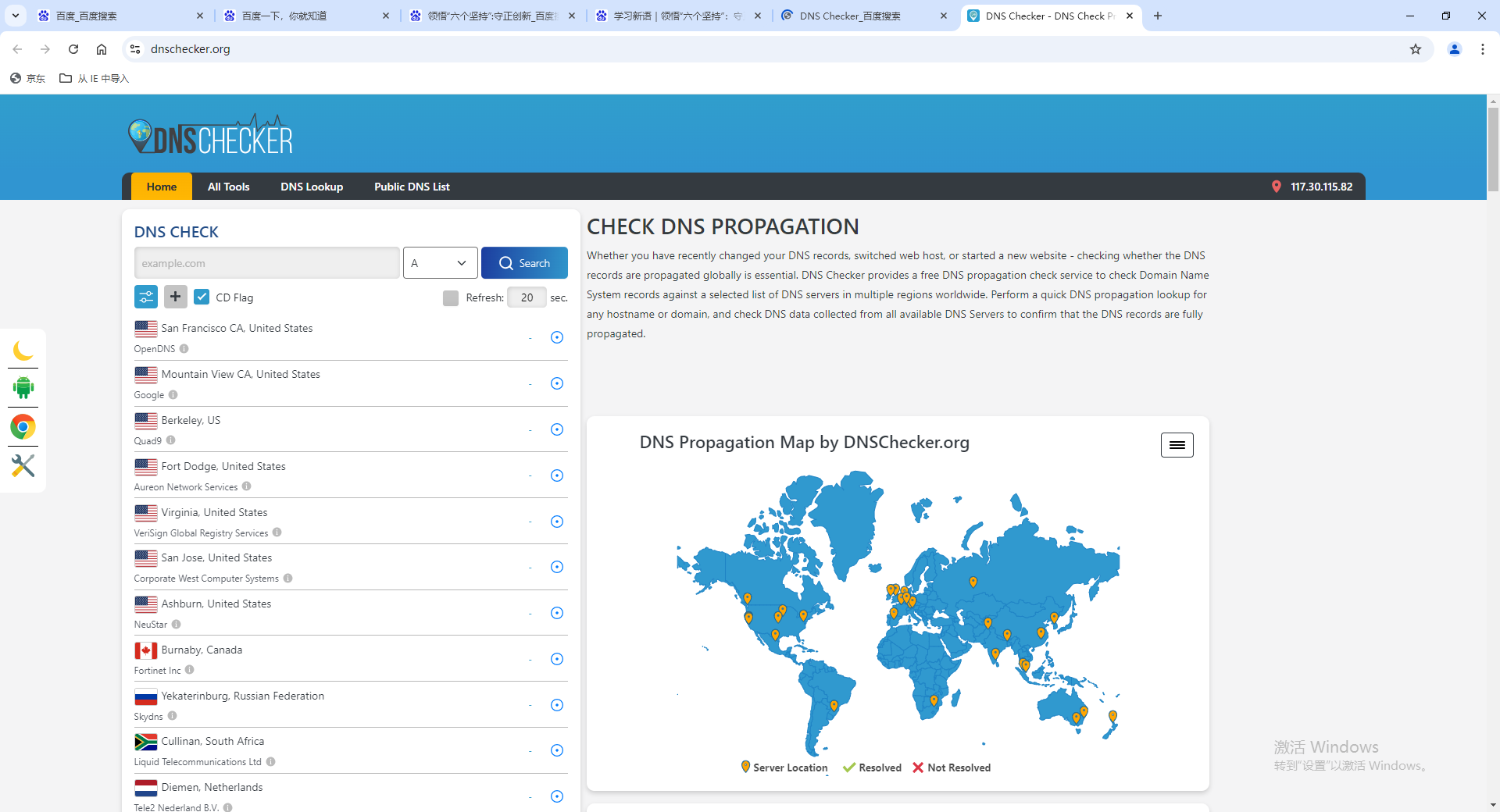Open the DNS check settings sliders icon
This screenshot has width=1500, height=812.
pyautogui.click(x=146, y=297)
